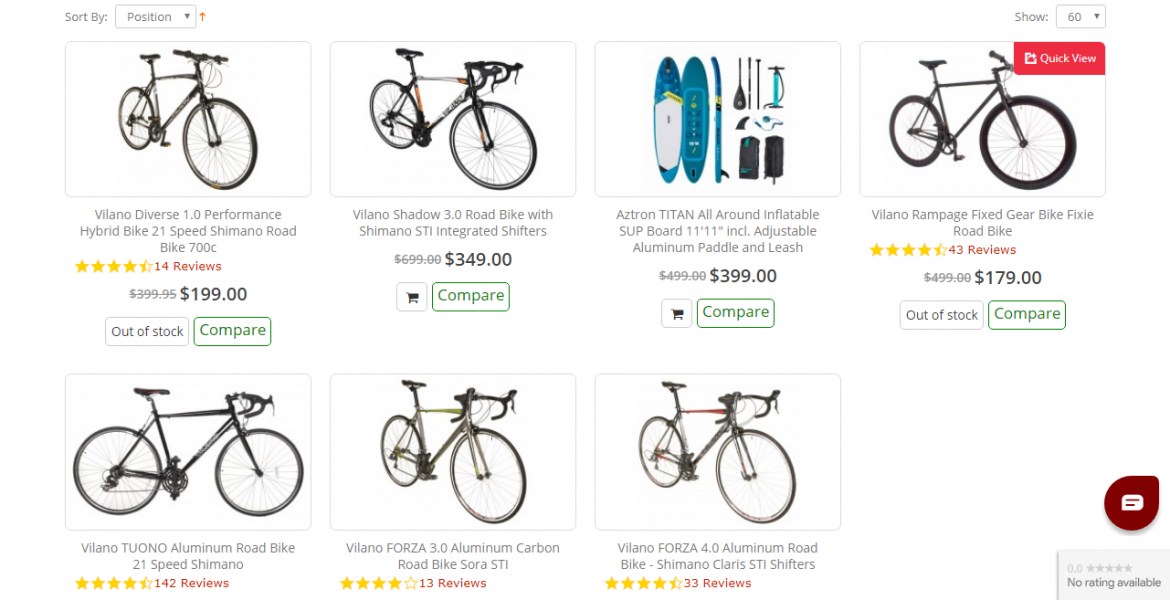This screenshot has width=1170, height=600.
Task: Add Vilano Shadow 3.0 to cart
Action: [x=412, y=297]
